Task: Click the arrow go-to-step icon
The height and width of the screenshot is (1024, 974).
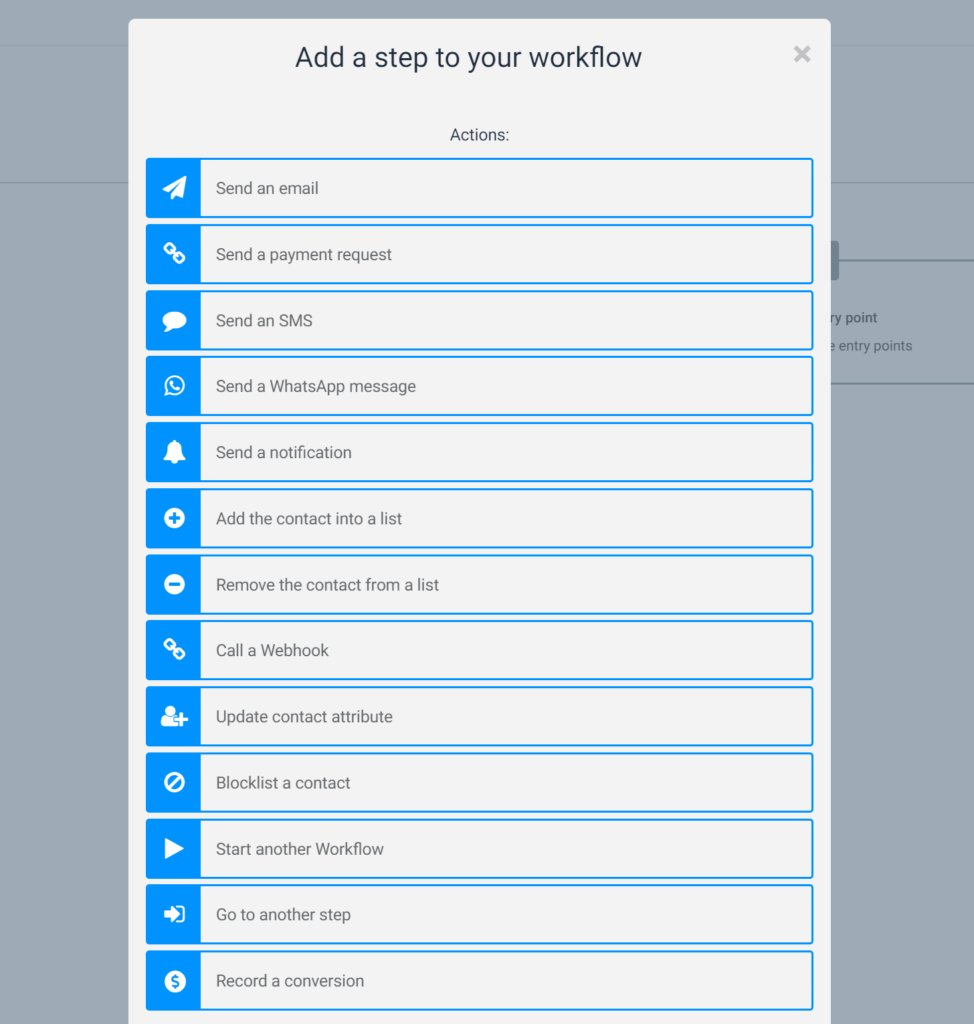Action: [174, 914]
